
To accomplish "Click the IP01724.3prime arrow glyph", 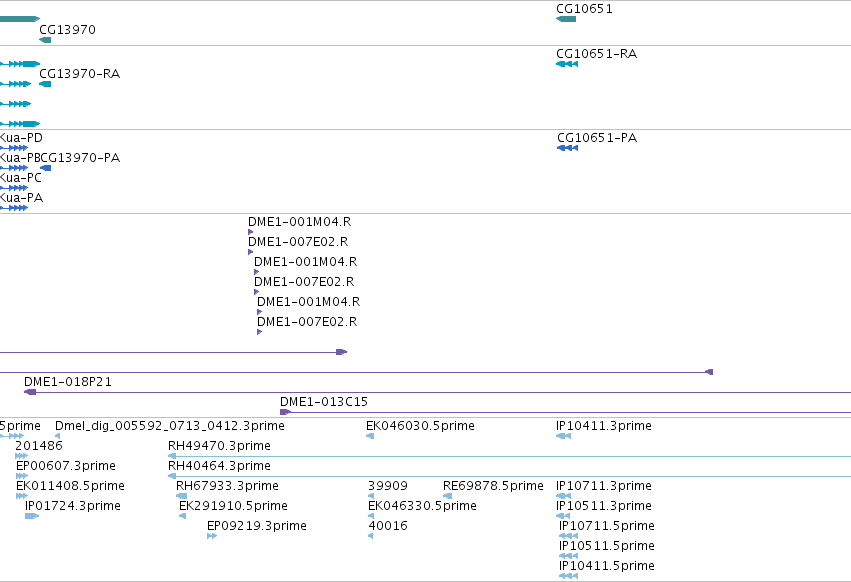I will click(32, 516).
